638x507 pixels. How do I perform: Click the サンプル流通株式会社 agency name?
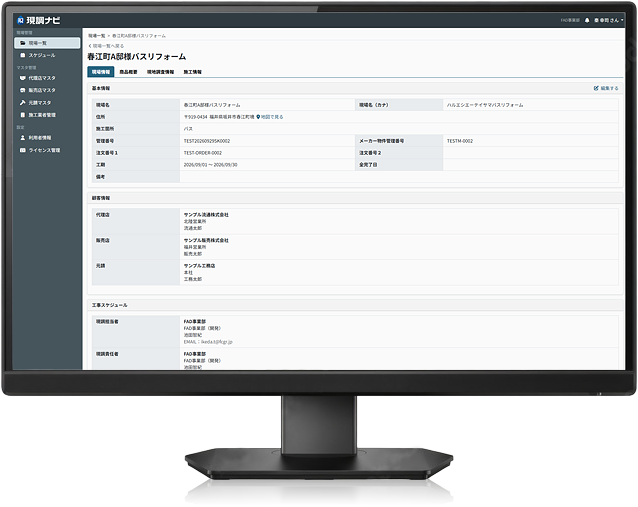coord(206,215)
